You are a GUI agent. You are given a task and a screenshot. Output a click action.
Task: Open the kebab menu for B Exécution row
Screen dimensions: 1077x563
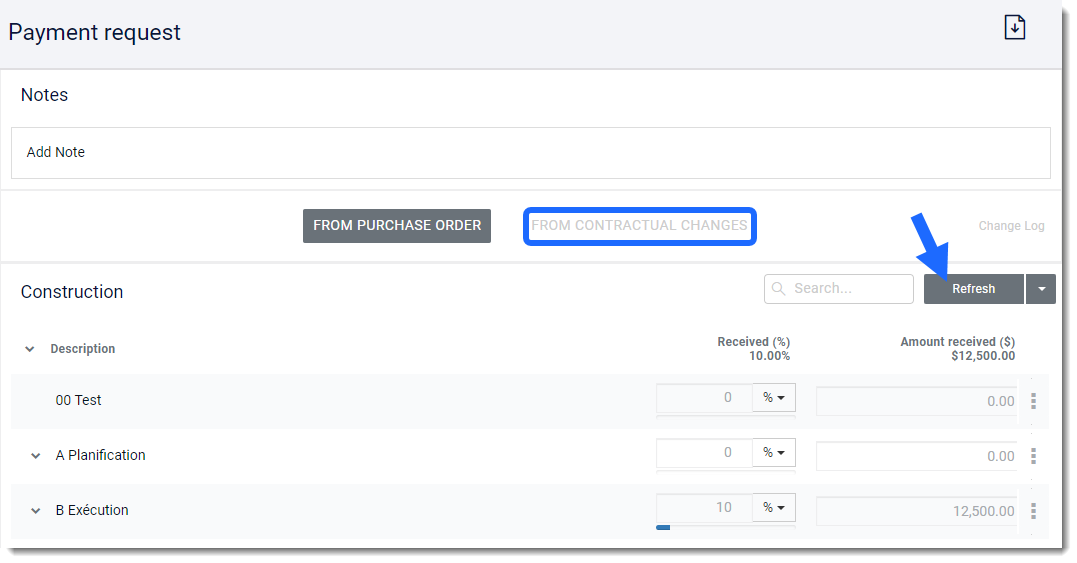pyautogui.click(x=1033, y=511)
